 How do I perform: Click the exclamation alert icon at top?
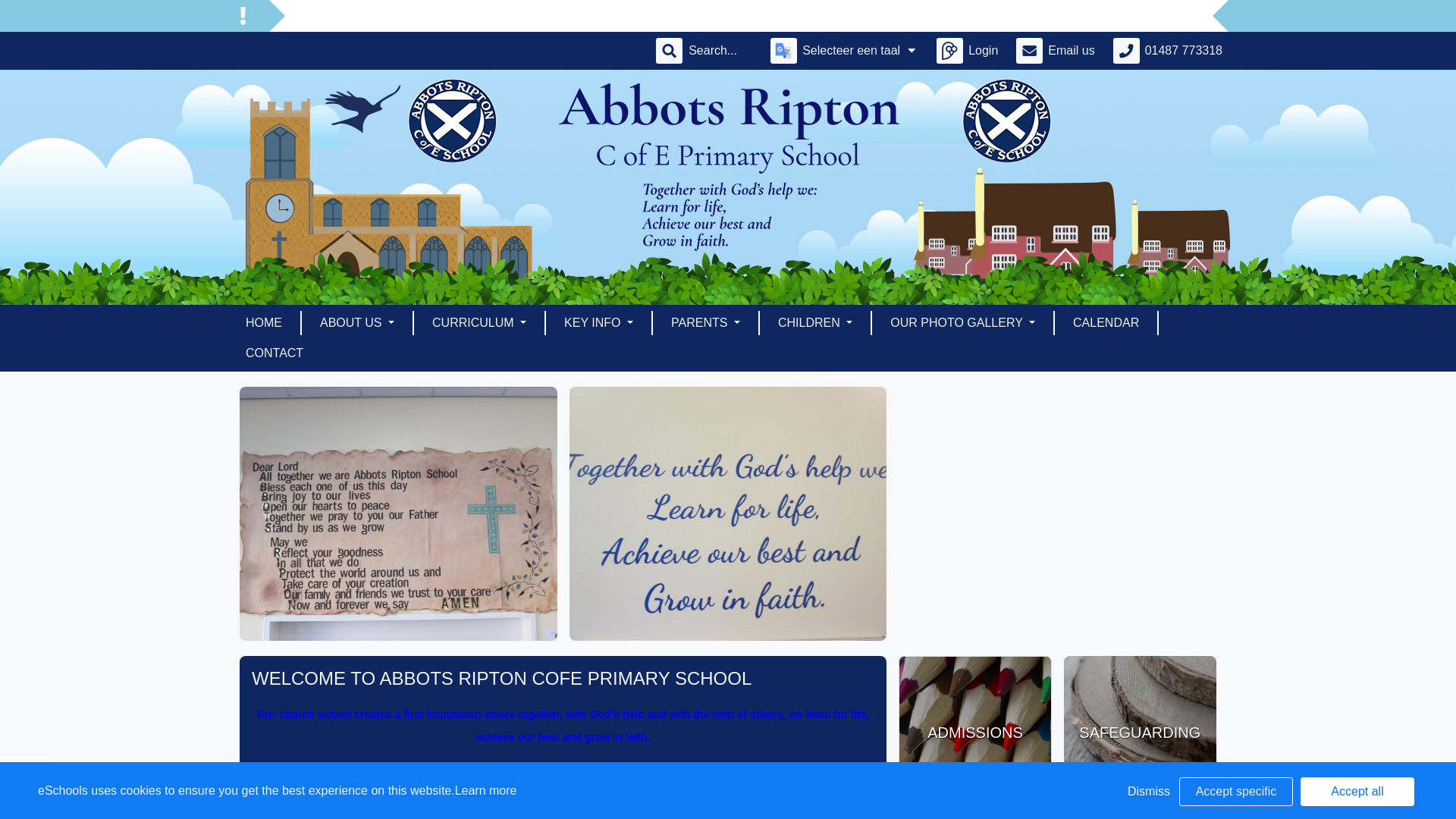point(243,16)
